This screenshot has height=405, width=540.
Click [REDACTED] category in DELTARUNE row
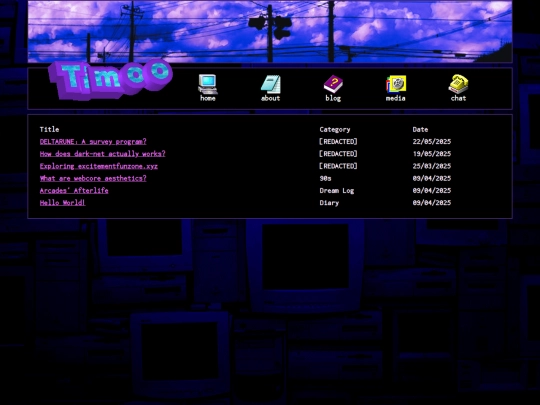coord(338,142)
